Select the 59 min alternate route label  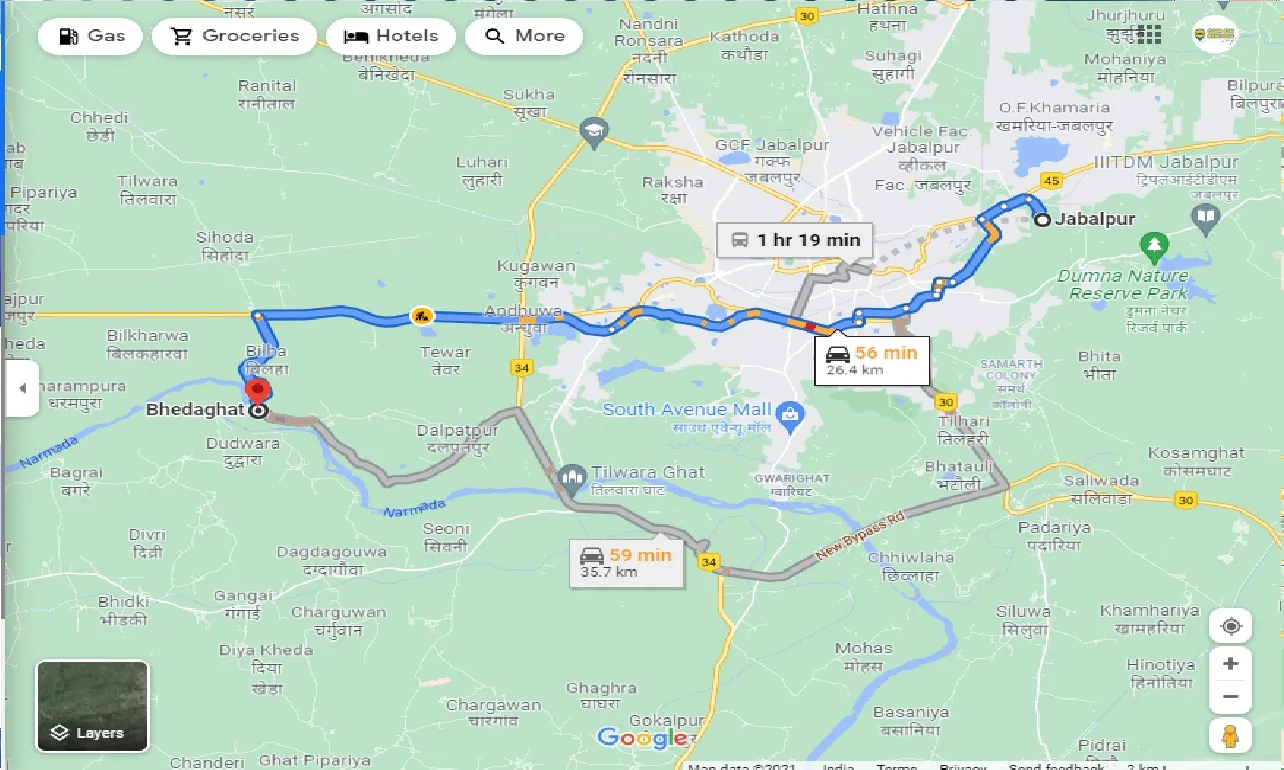click(626, 563)
